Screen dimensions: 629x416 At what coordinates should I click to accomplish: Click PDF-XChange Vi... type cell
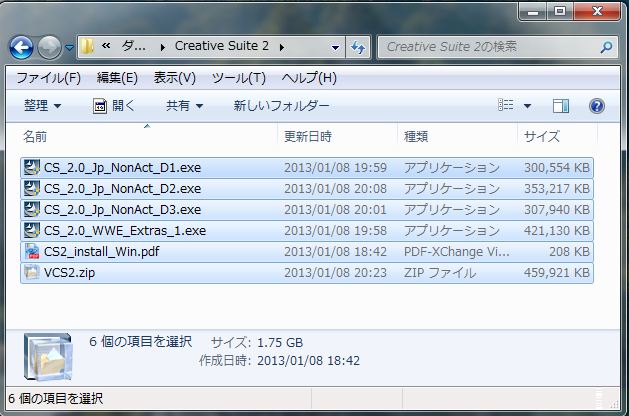[457, 252]
